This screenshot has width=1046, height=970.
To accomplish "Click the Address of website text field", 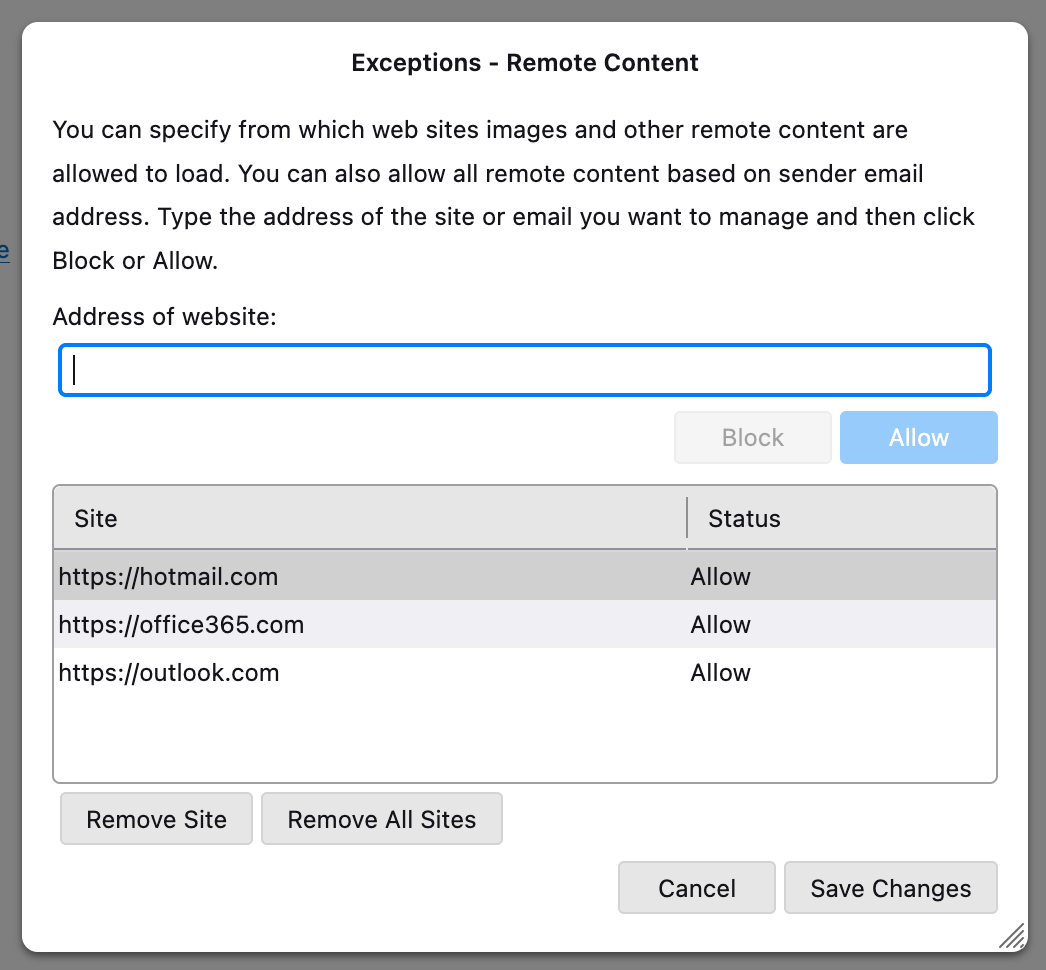I will point(525,370).
